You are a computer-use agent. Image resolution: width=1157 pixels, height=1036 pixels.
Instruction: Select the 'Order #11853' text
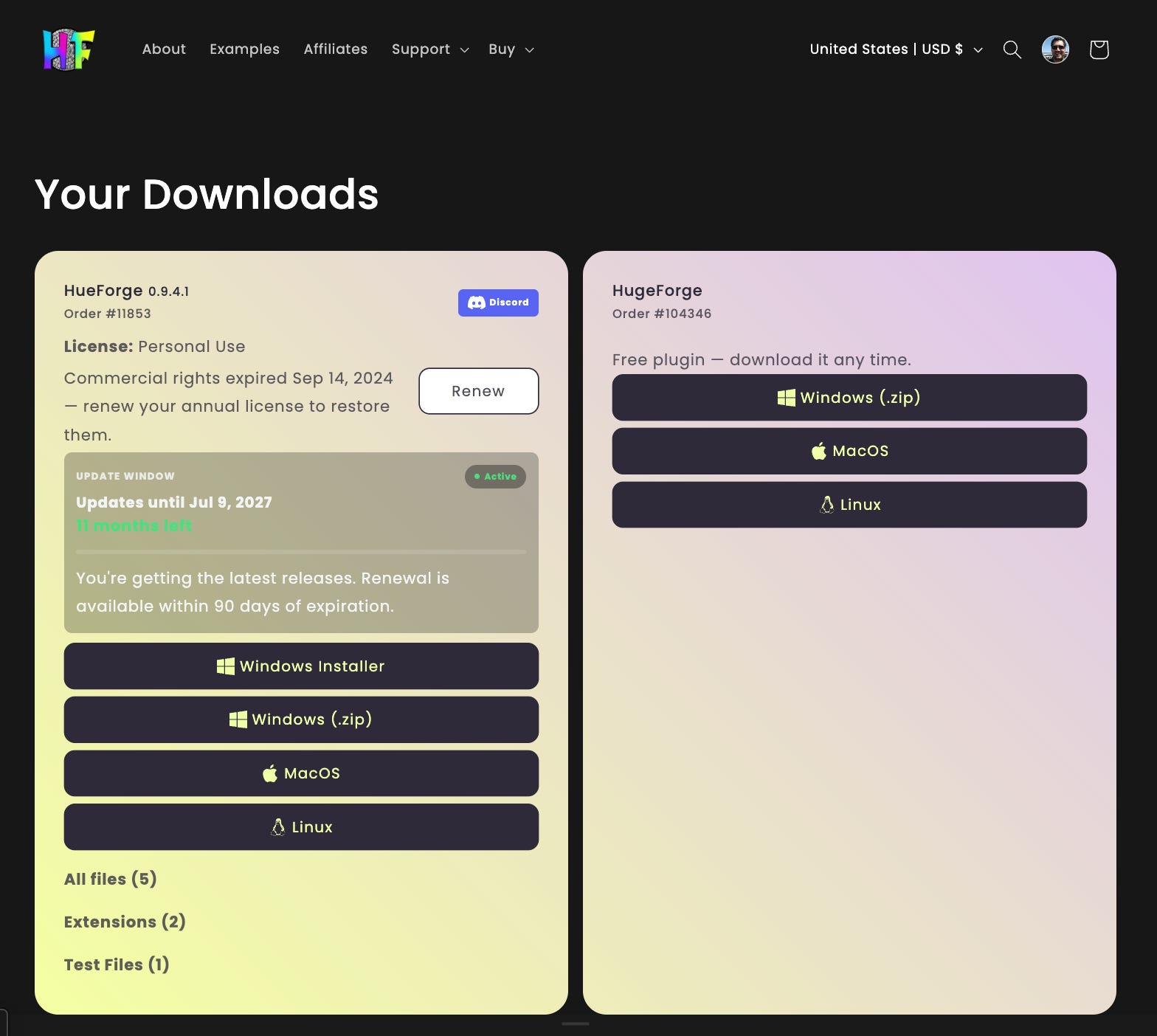[108, 314]
